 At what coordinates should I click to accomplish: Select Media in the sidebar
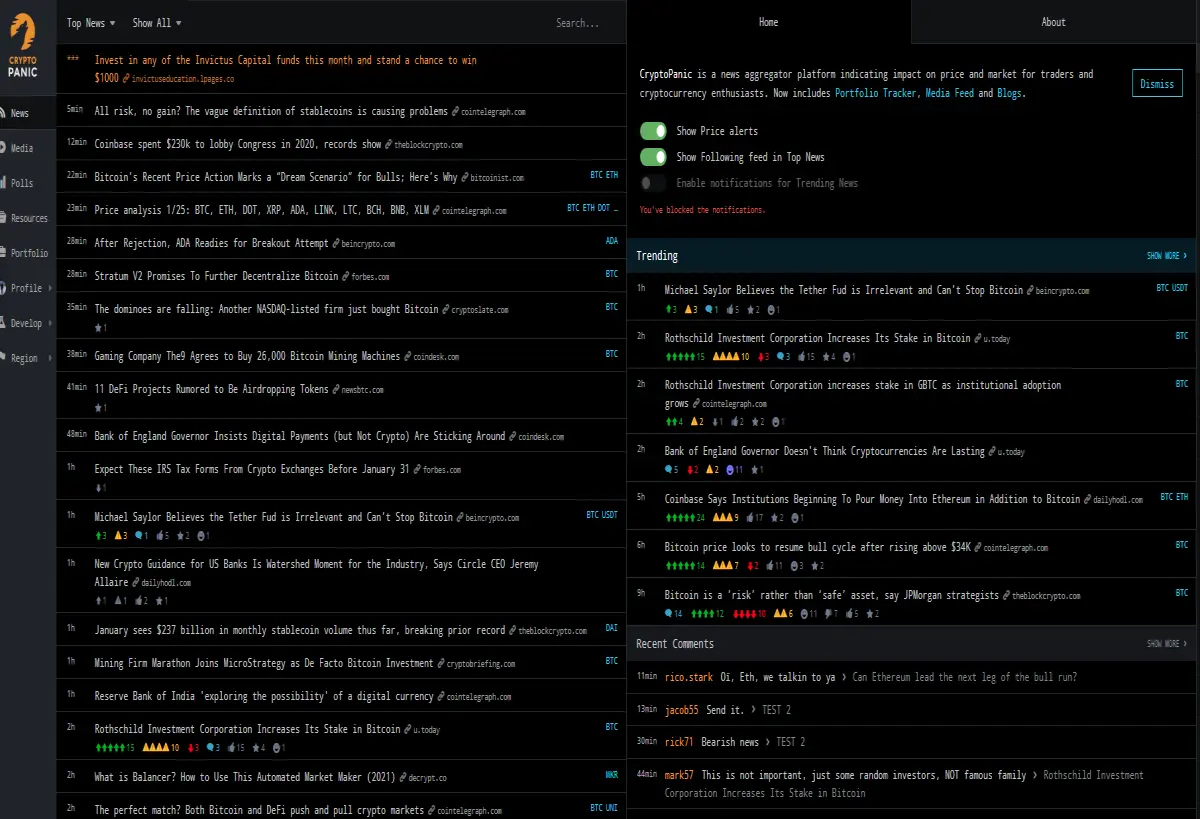coord(27,148)
